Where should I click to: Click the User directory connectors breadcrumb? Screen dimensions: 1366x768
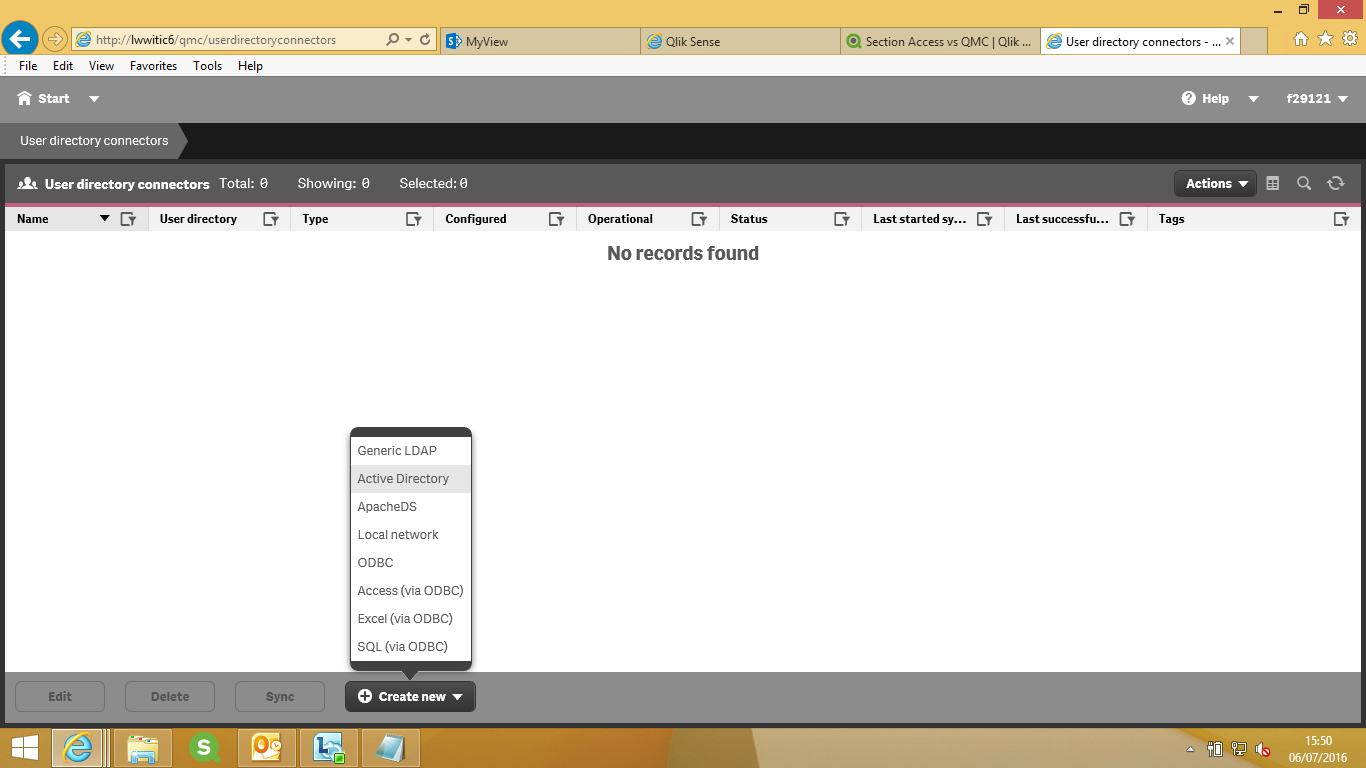pos(94,141)
